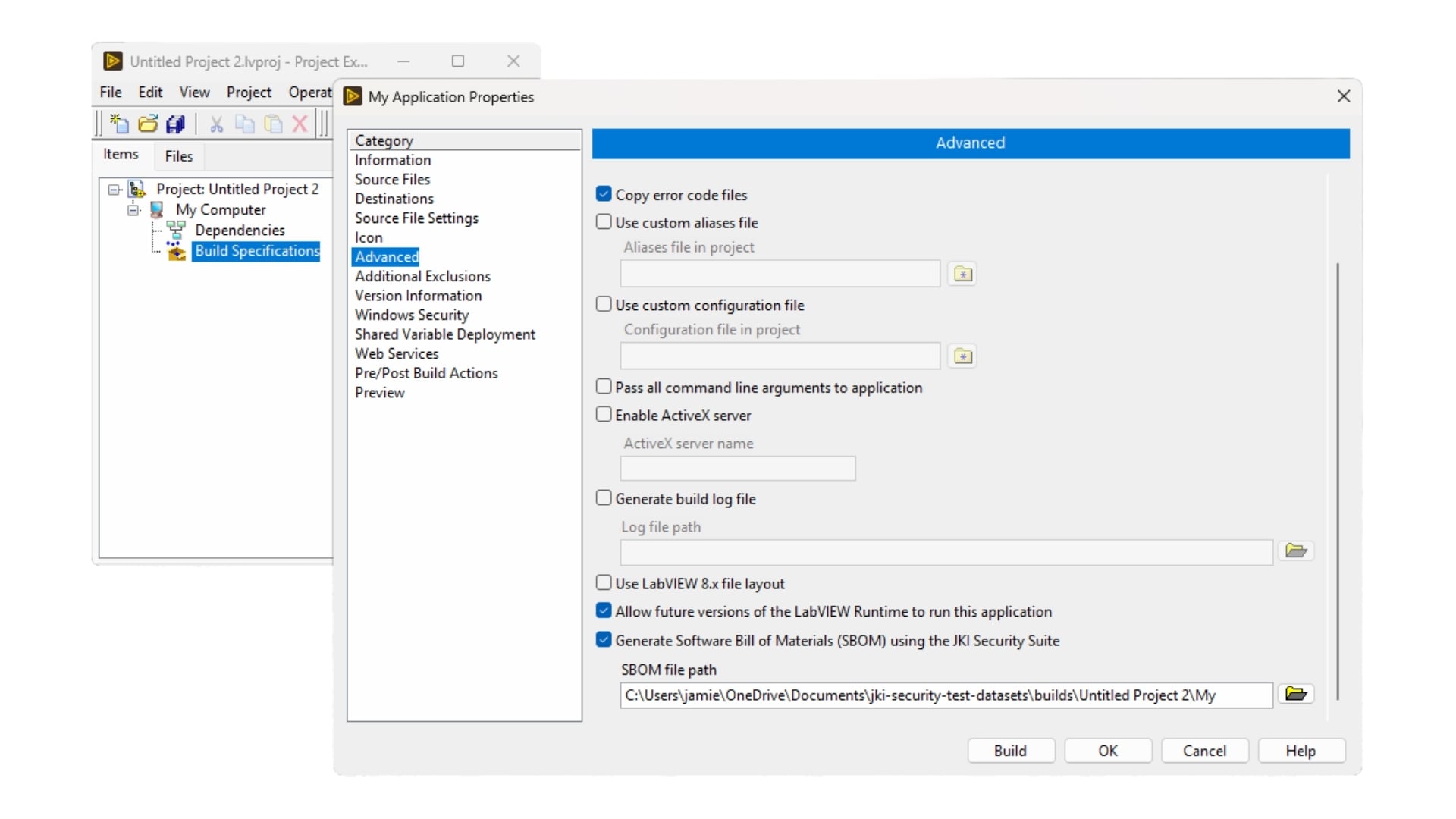Browse for aliases file in project
Image resolution: width=1456 pixels, height=819 pixels.
(x=962, y=274)
